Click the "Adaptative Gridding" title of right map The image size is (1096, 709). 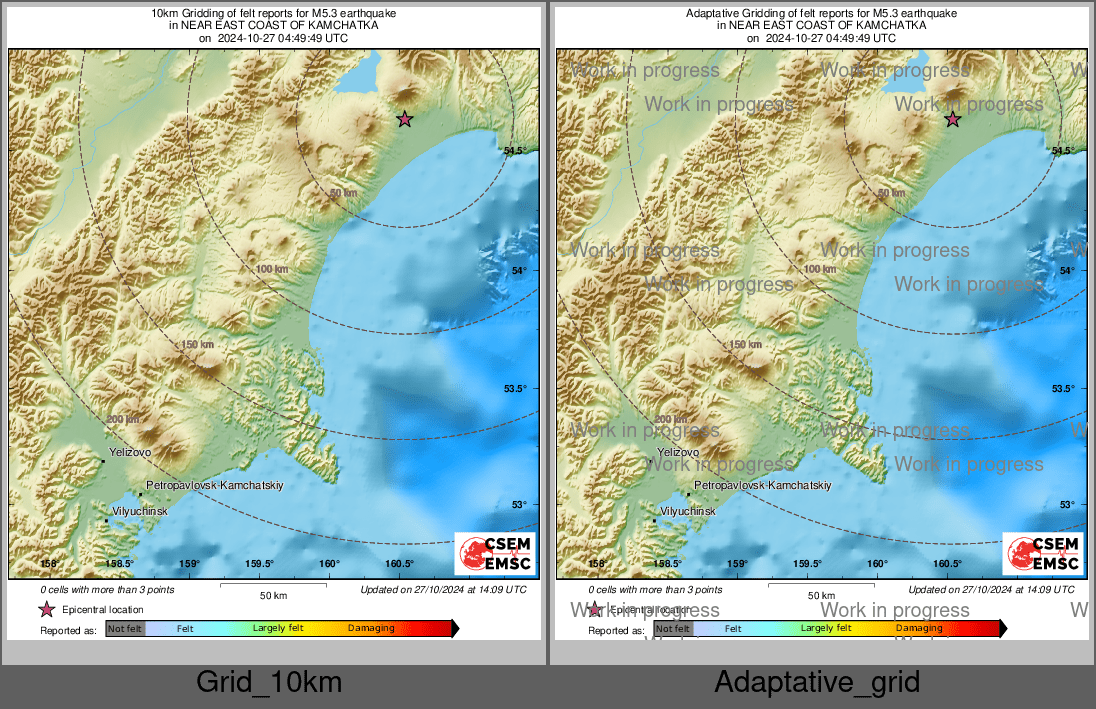(x=821, y=14)
